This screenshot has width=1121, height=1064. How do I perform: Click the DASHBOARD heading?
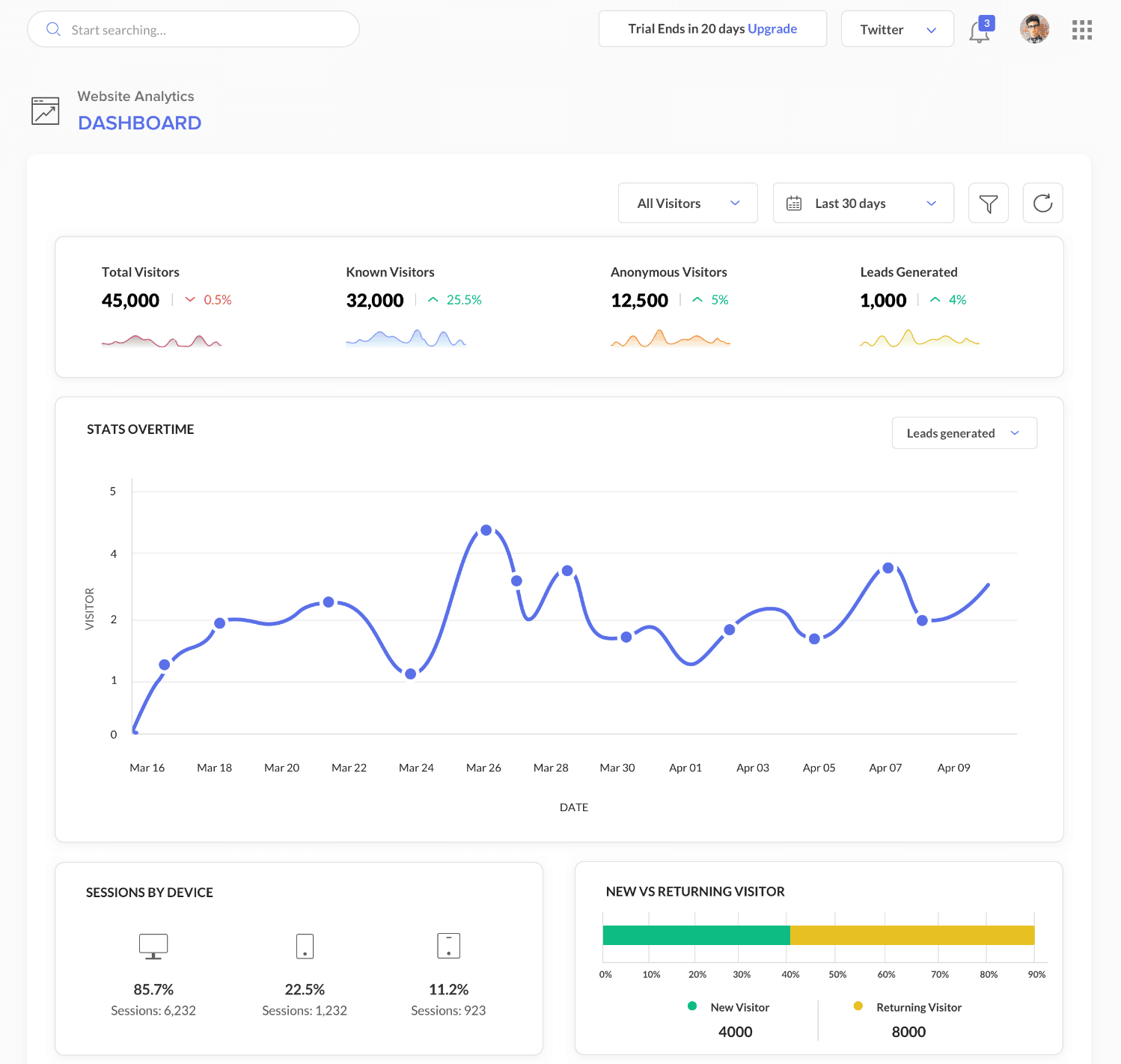[x=140, y=123]
